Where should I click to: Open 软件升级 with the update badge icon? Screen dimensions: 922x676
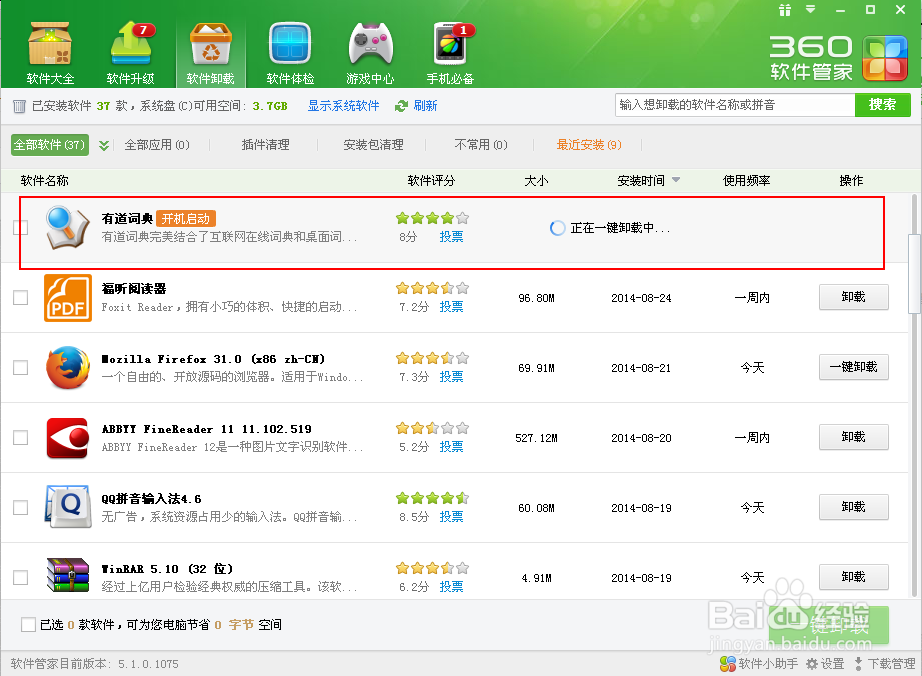coord(129,45)
